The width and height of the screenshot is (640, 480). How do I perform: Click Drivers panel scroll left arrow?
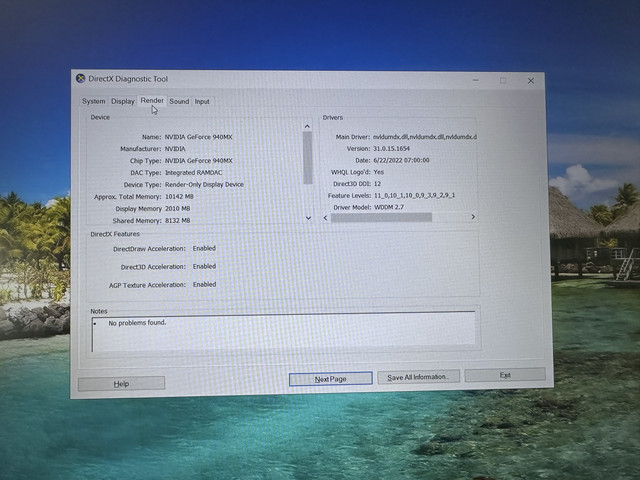pos(325,218)
